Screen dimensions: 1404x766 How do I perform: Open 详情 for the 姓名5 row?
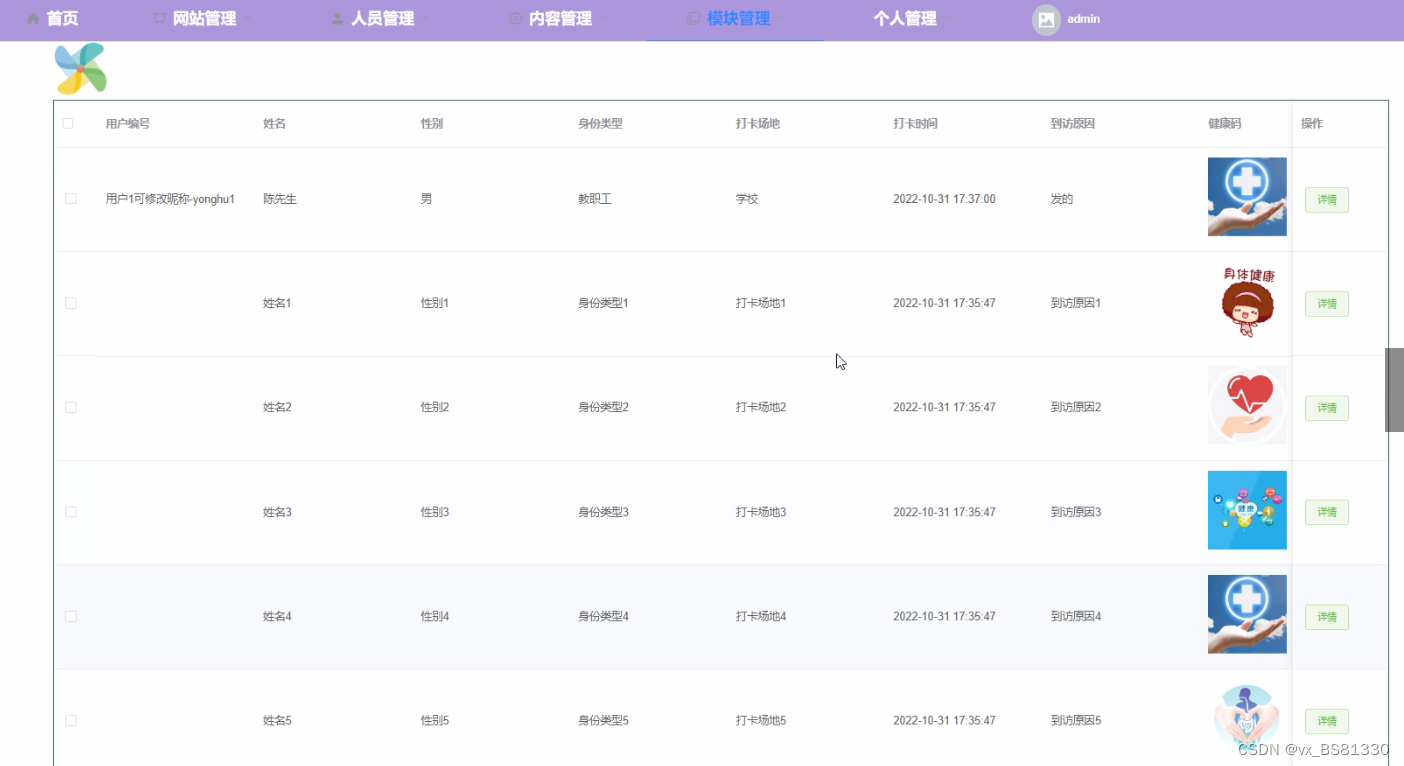pos(1327,721)
